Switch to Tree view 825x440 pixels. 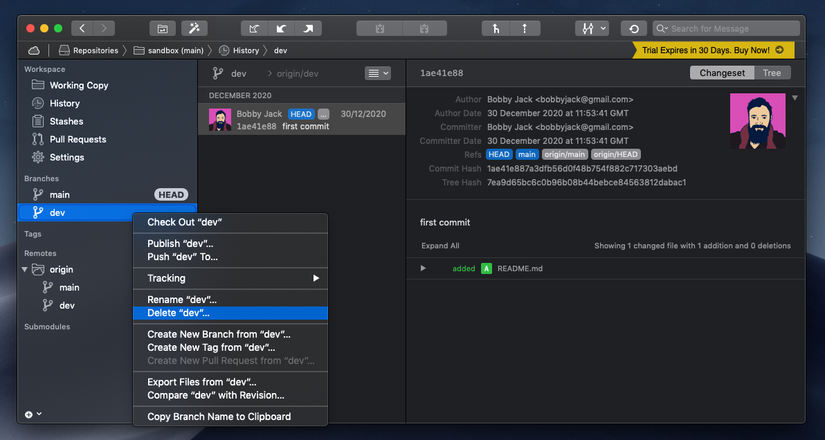[771, 73]
